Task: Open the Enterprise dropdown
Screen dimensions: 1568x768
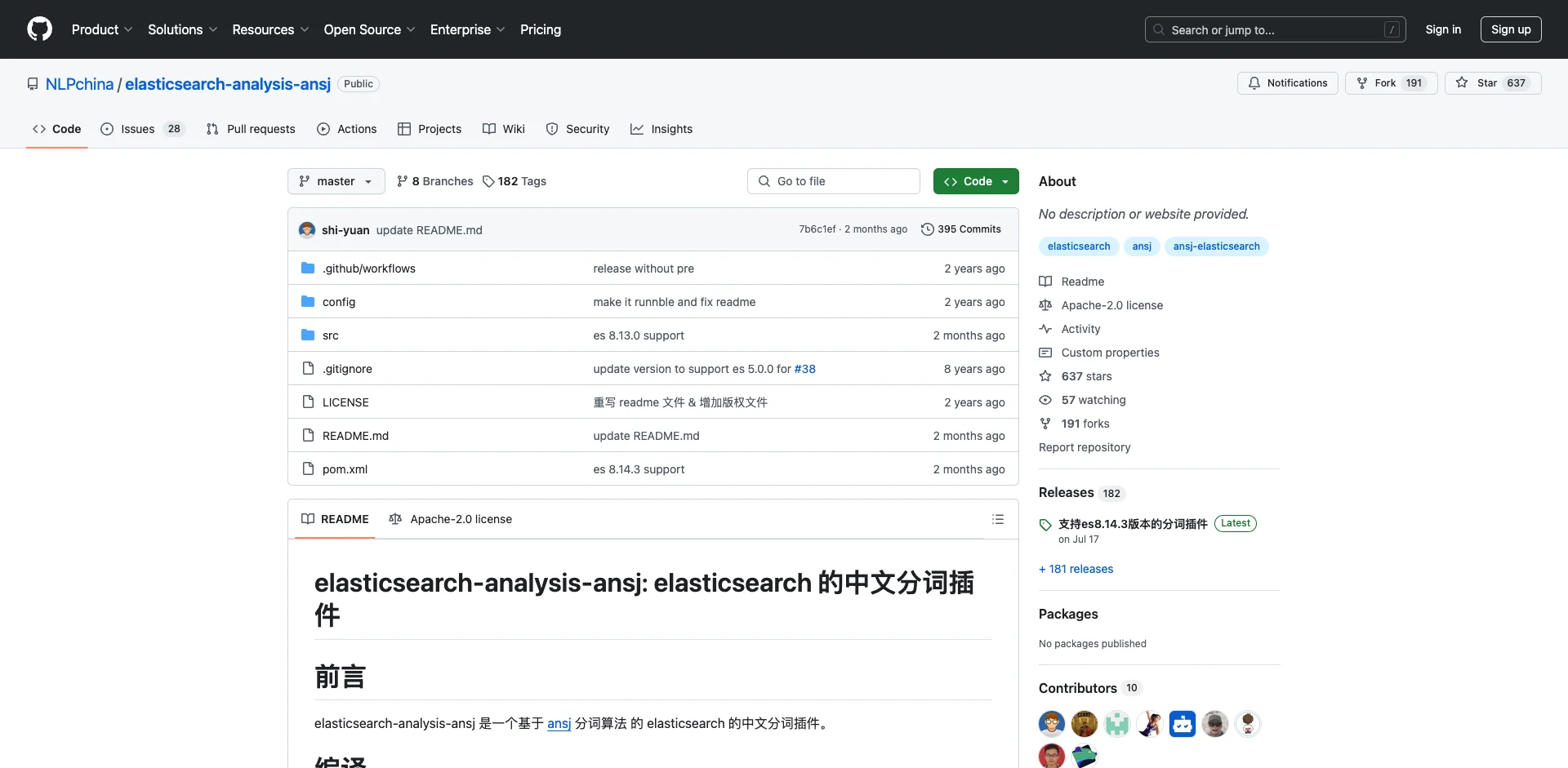Action: pos(467,29)
